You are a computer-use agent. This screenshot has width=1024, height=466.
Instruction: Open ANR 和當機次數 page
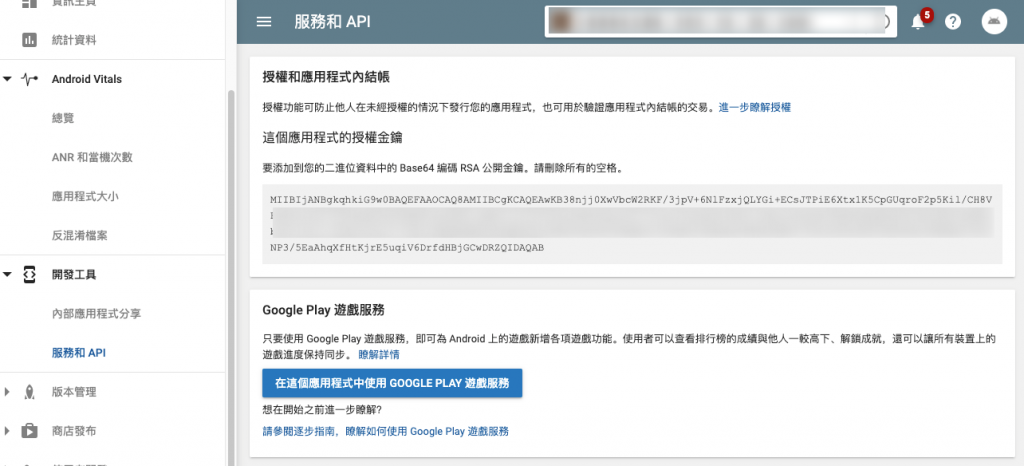tap(92, 157)
